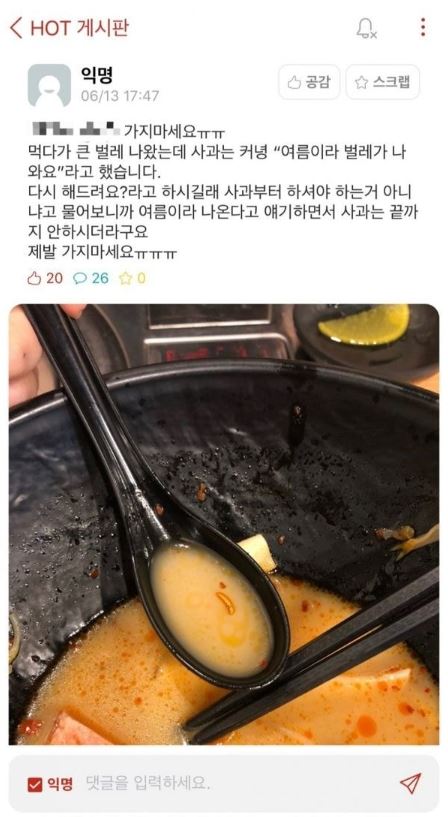Click the 공감 like button
The width and height of the screenshot is (448, 817).
click(309, 82)
